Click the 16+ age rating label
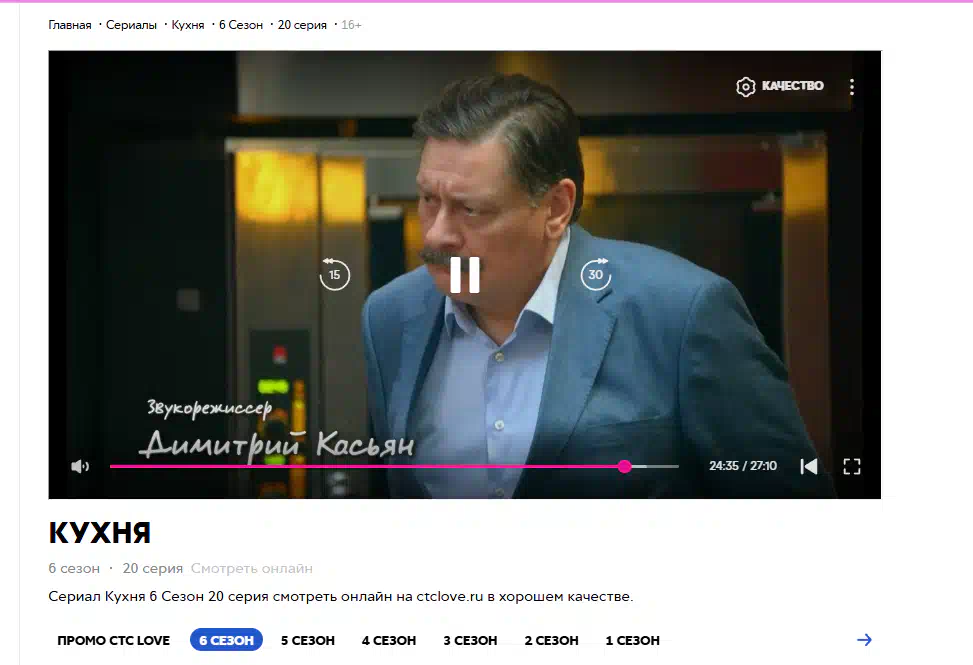This screenshot has height=665, width=973. (351, 25)
